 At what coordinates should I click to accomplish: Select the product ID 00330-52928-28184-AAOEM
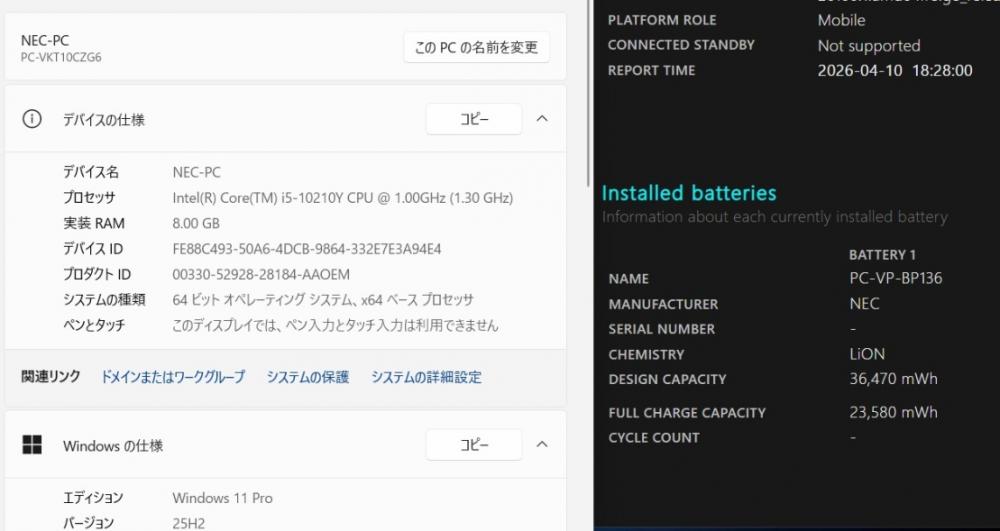tap(261, 275)
